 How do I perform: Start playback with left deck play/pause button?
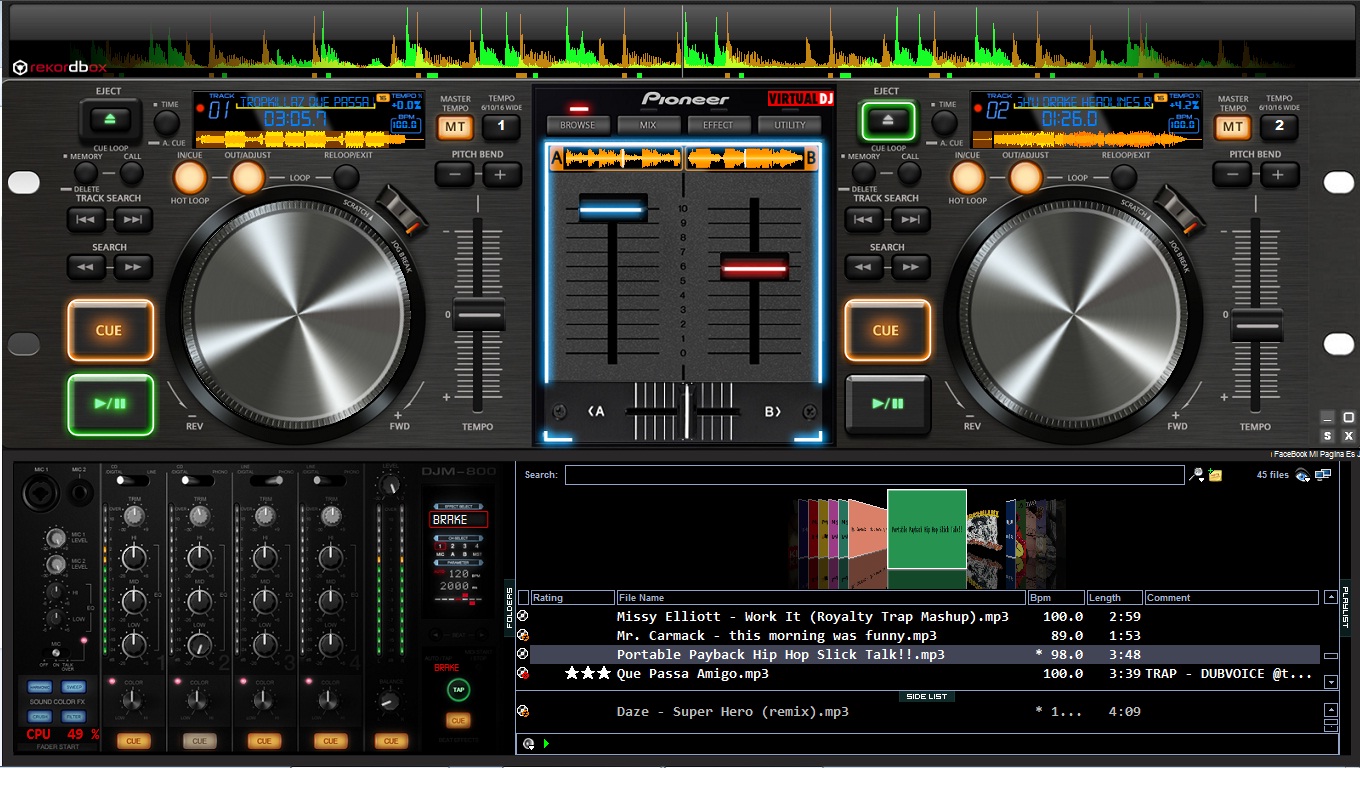point(109,404)
